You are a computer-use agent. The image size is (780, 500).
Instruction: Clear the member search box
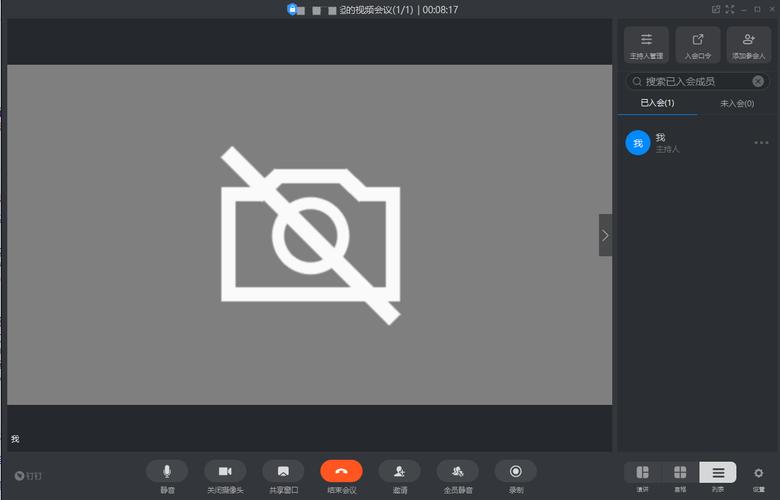758,81
